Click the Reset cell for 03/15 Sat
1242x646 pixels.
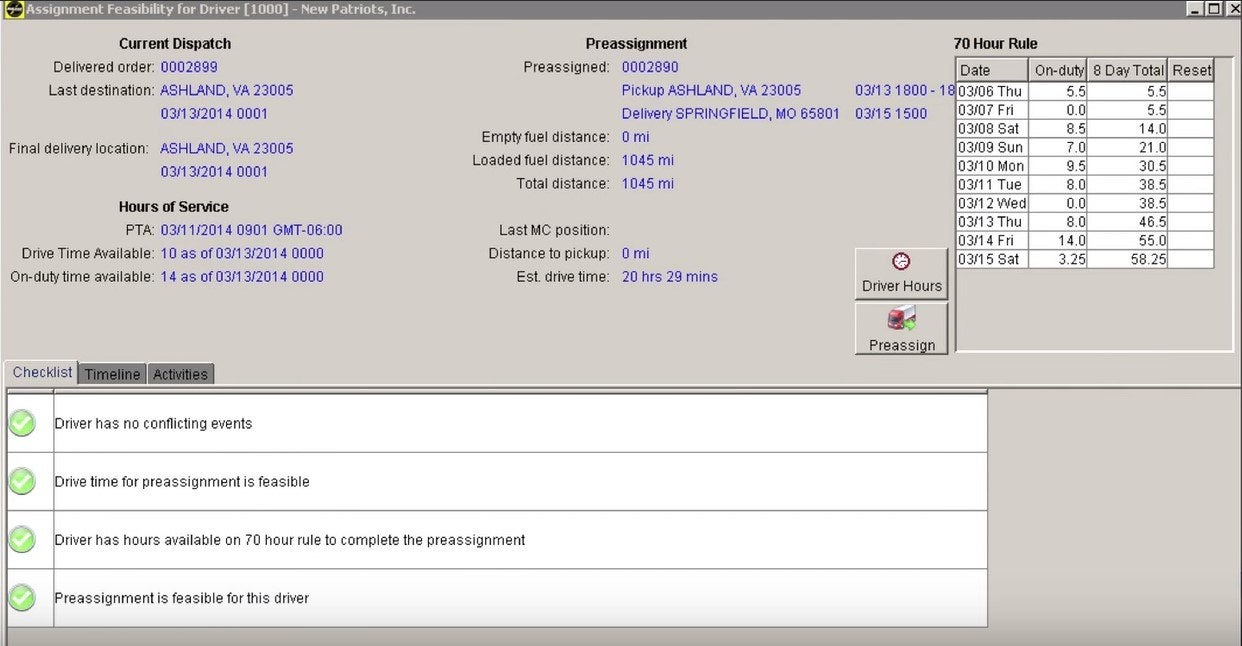pos(1191,259)
